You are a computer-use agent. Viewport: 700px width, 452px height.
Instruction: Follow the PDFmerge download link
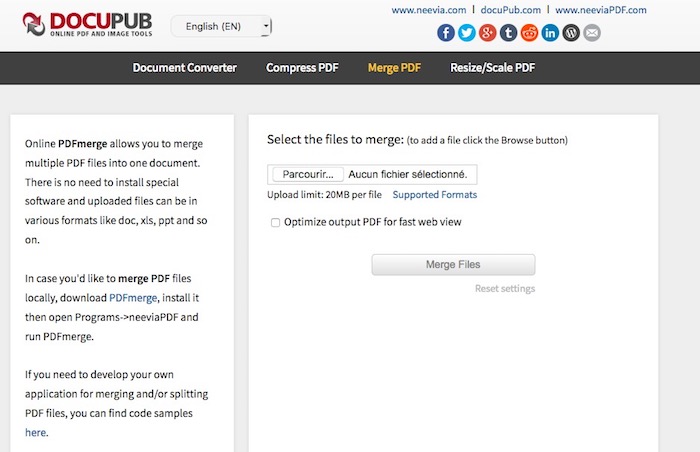pyautogui.click(x=132, y=298)
